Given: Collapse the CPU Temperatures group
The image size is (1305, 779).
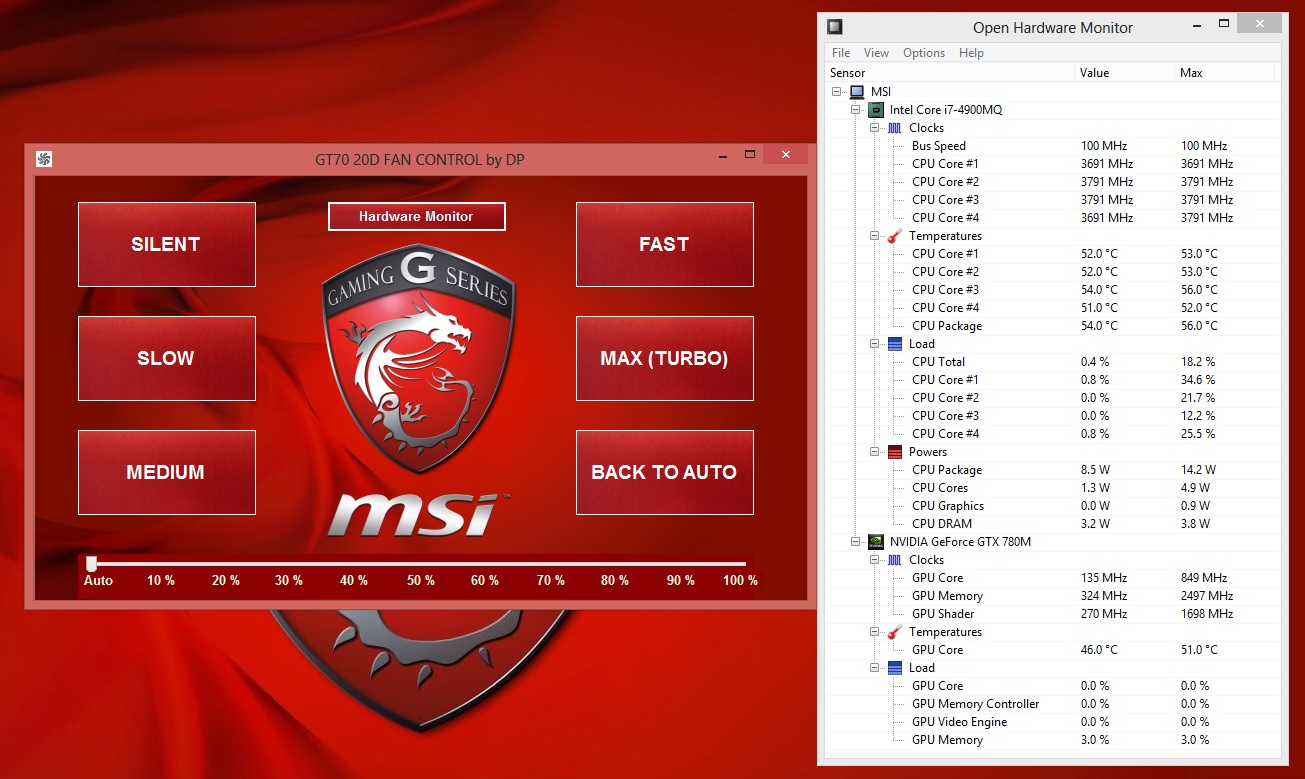Looking at the screenshot, I should (x=875, y=236).
